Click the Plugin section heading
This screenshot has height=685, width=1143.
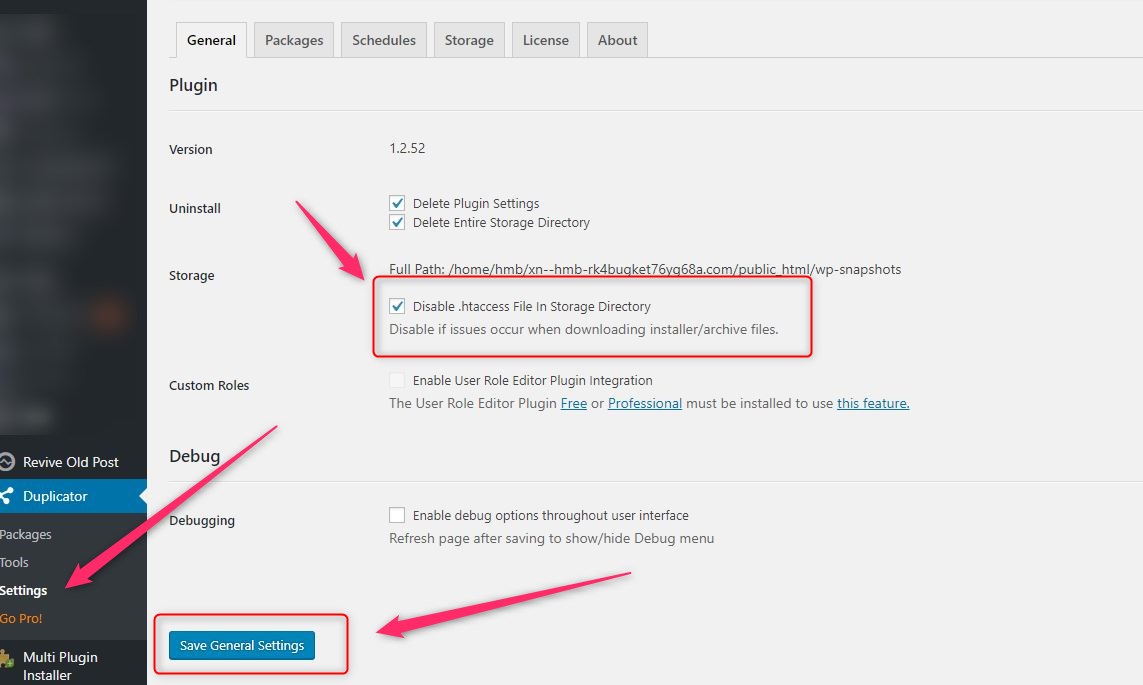pos(193,85)
